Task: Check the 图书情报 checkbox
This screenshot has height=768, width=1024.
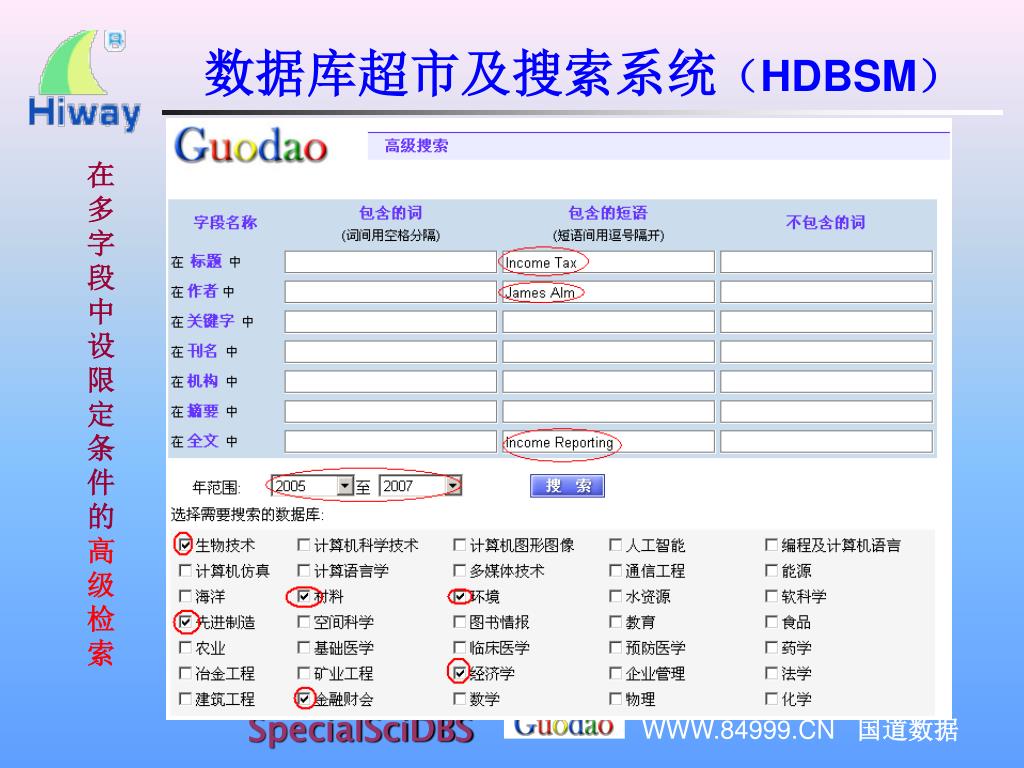Action: coord(459,622)
